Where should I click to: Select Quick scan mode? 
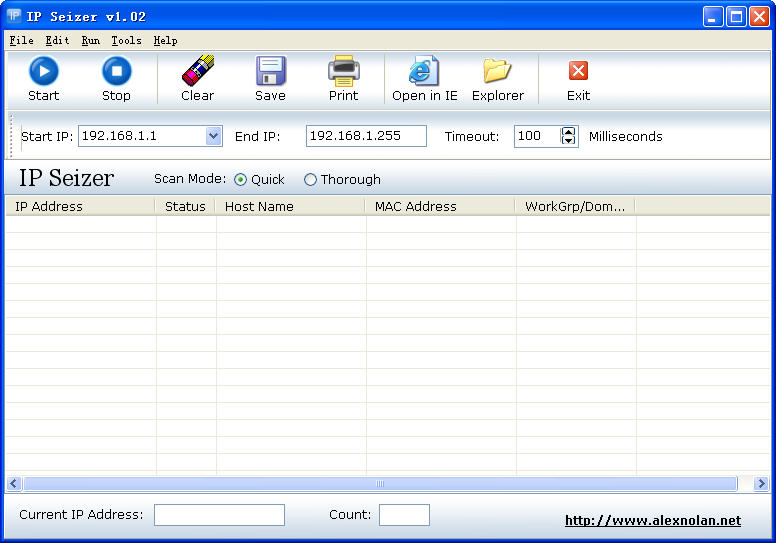tap(241, 180)
